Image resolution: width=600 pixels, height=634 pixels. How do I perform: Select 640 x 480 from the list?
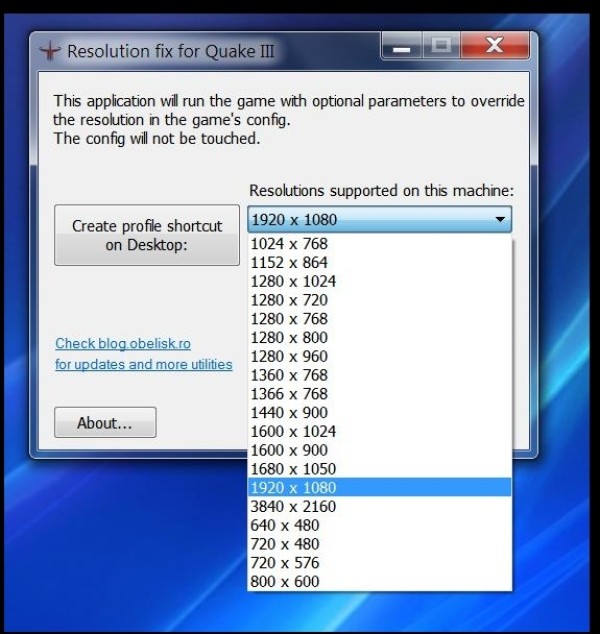(379, 525)
